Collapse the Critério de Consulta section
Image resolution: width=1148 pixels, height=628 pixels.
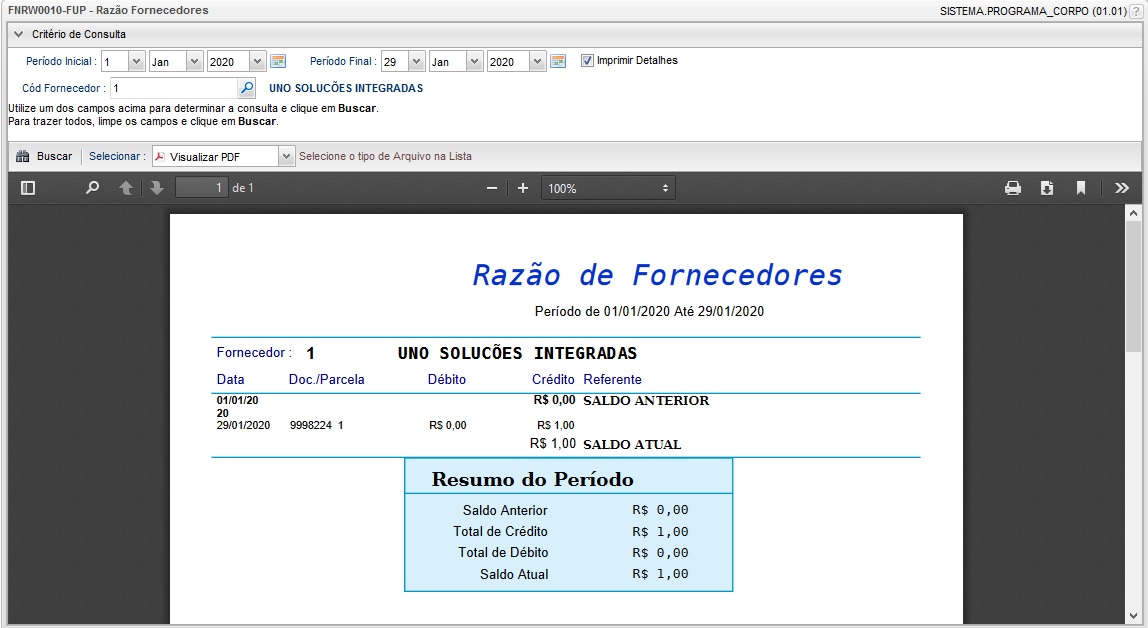pyautogui.click(x=17, y=33)
